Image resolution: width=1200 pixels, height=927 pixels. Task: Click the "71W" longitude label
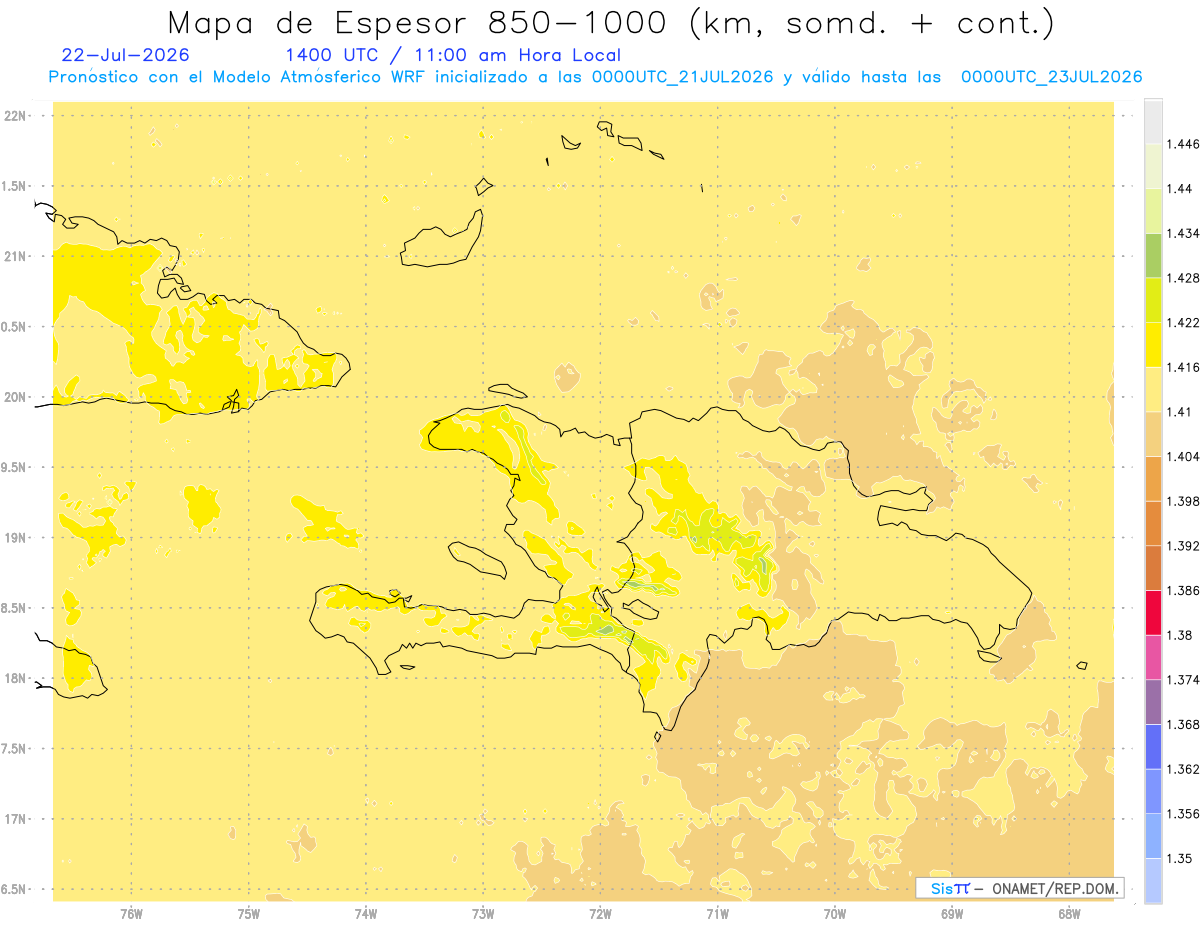coord(717,914)
